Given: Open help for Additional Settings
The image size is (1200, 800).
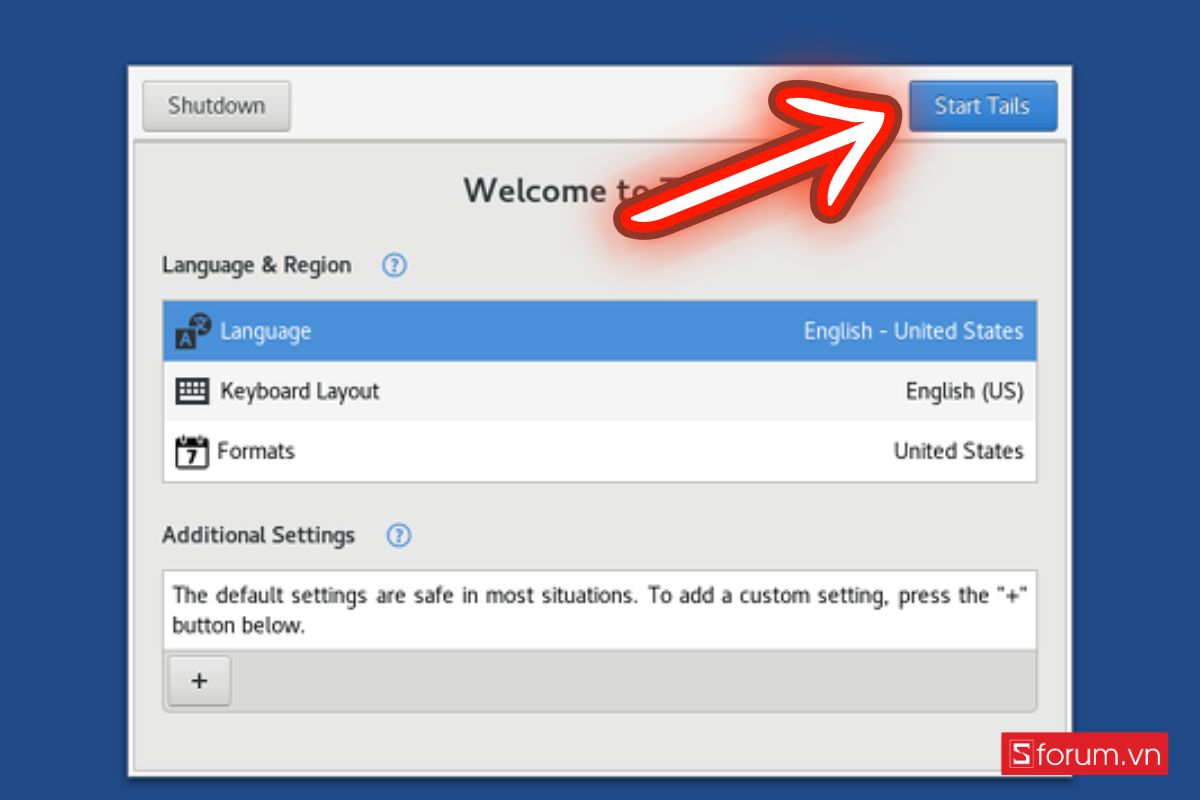Looking at the screenshot, I should point(399,535).
